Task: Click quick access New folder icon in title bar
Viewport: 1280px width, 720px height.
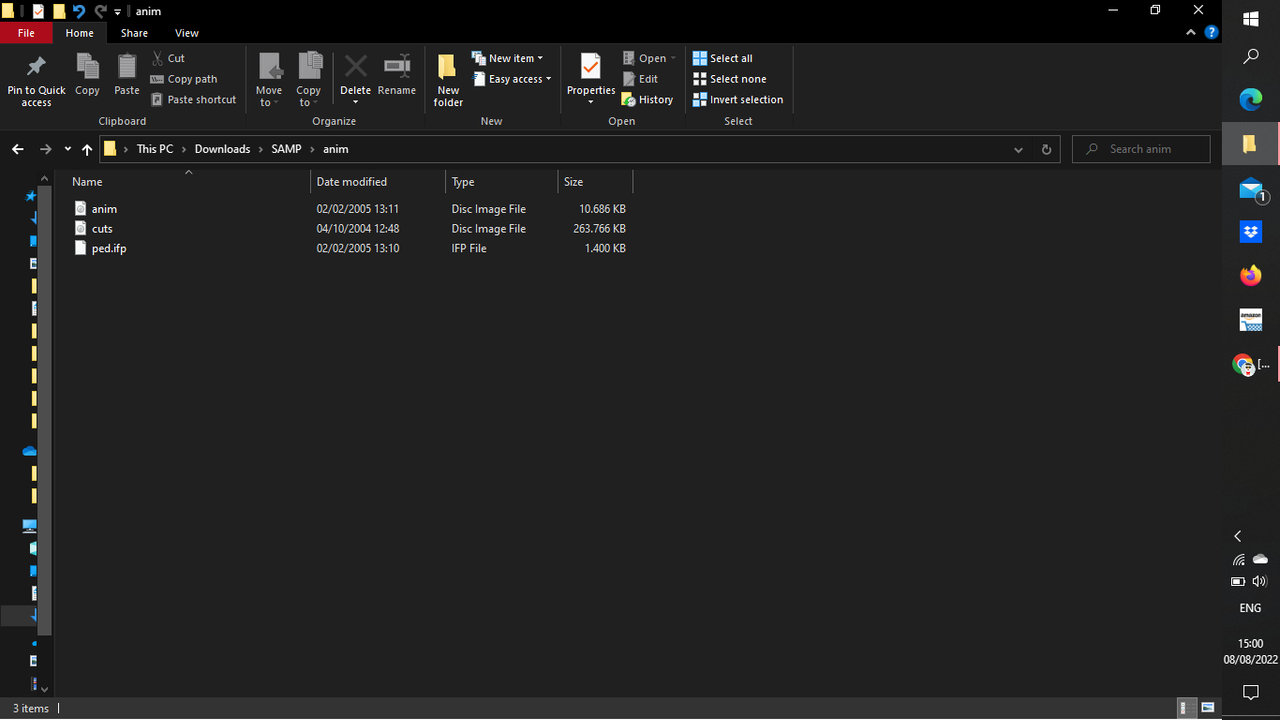Action: 59,11
